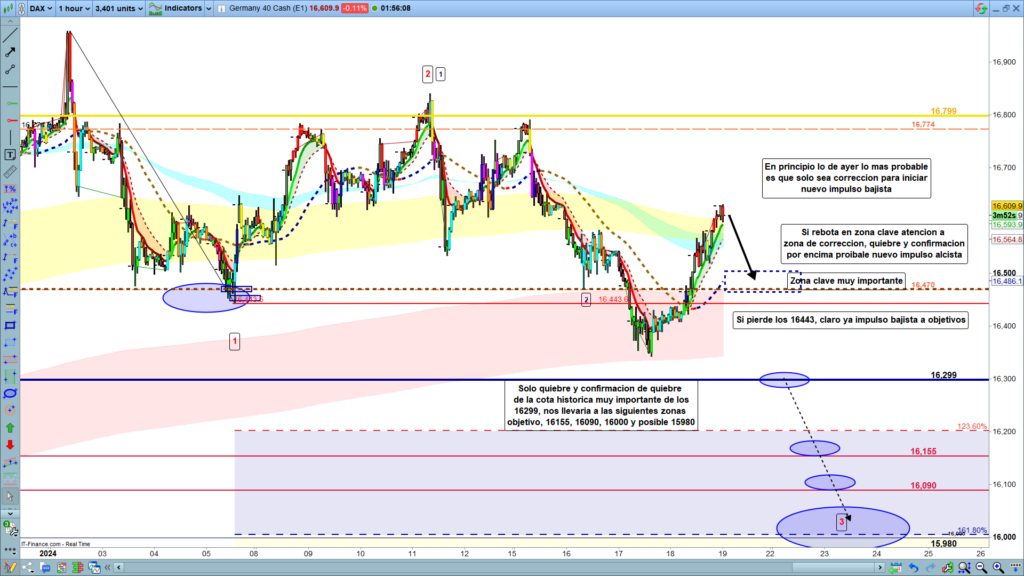This screenshot has height=576, width=1024.
Task: Open the 1 hour timeframe dropdown
Action: tap(75, 8)
